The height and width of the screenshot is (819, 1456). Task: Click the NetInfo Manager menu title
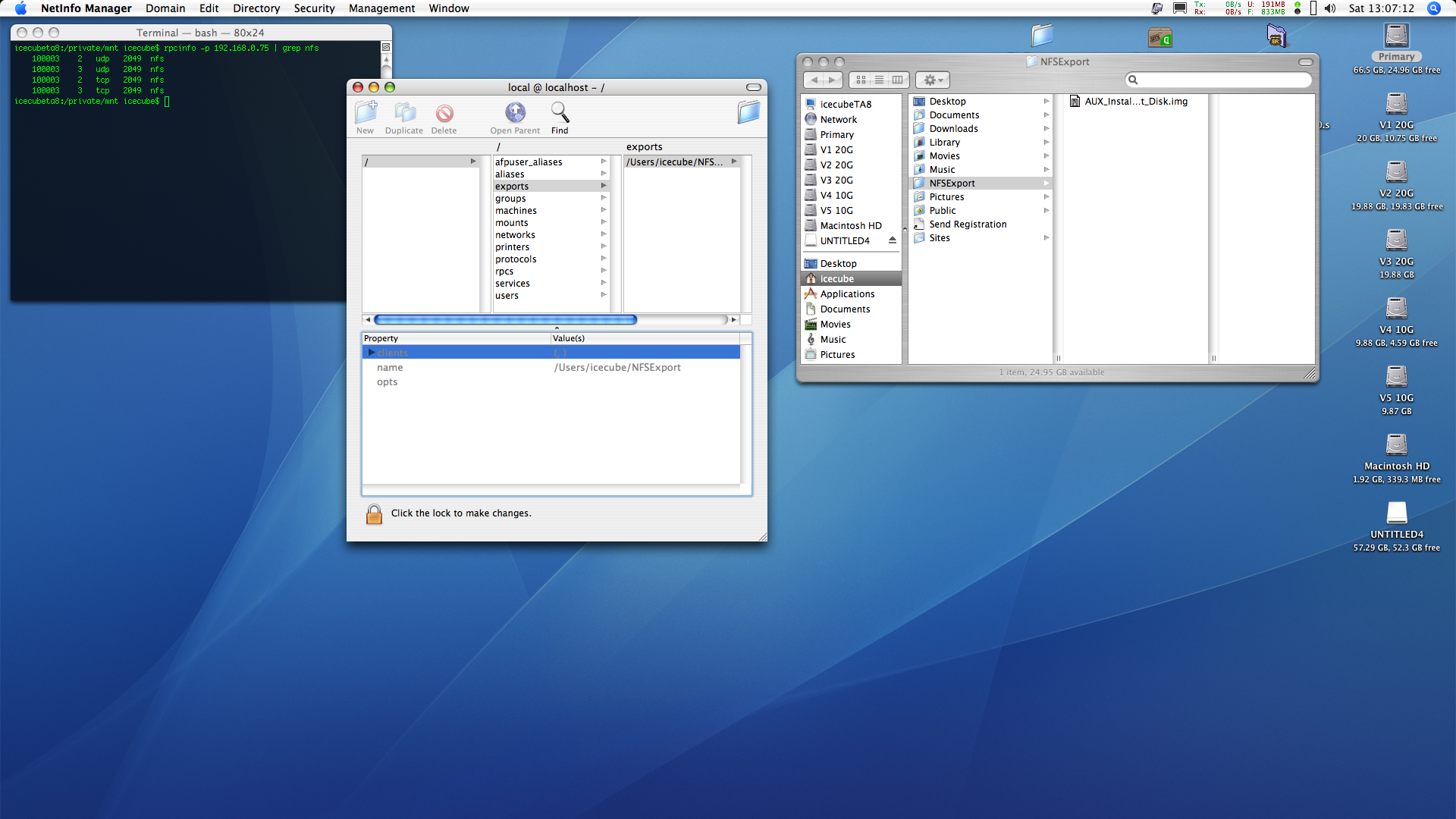pyautogui.click(x=86, y=8)
